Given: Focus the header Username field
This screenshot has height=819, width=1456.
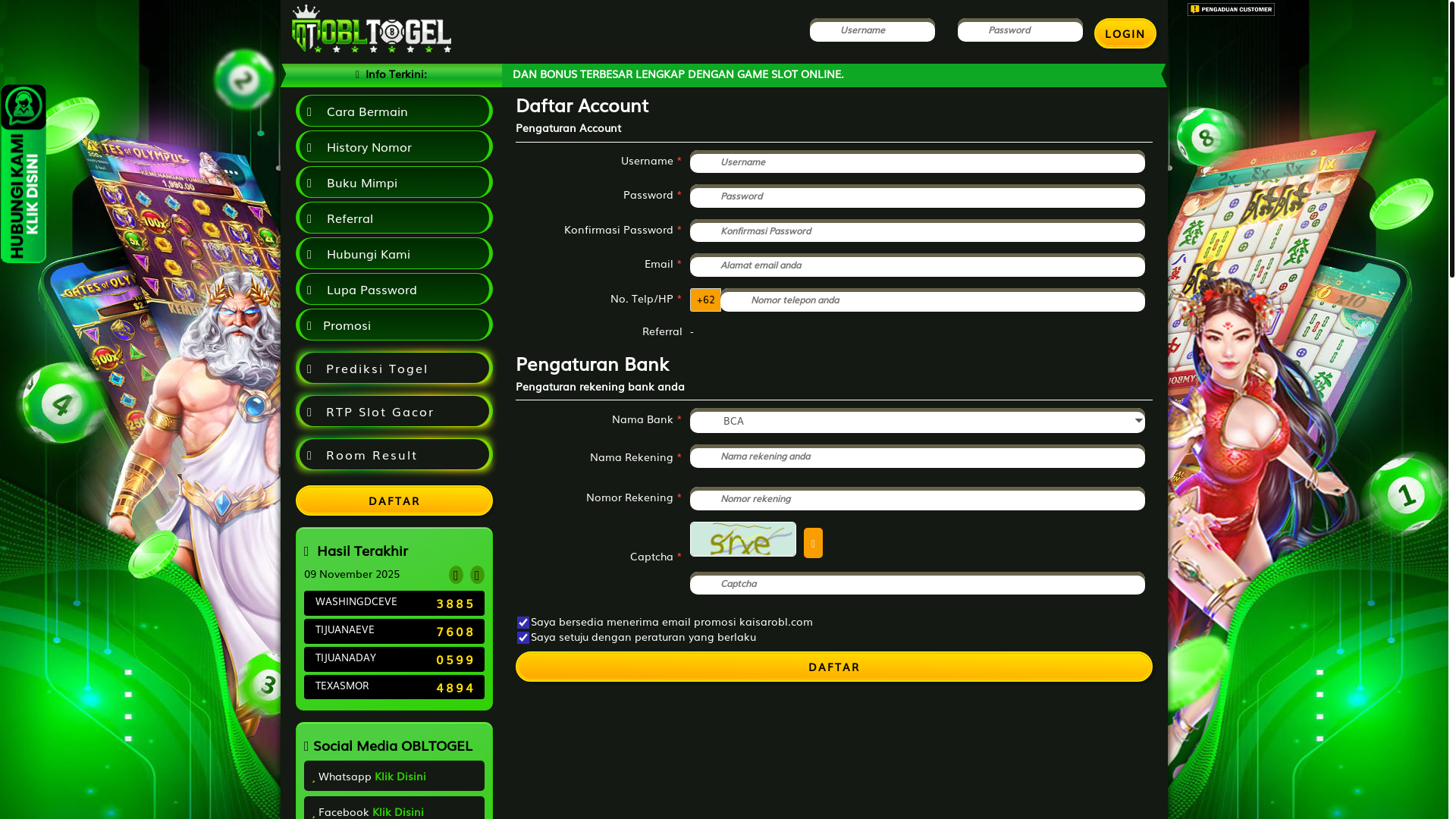Looking at the screenshot, I should (872, 30).
